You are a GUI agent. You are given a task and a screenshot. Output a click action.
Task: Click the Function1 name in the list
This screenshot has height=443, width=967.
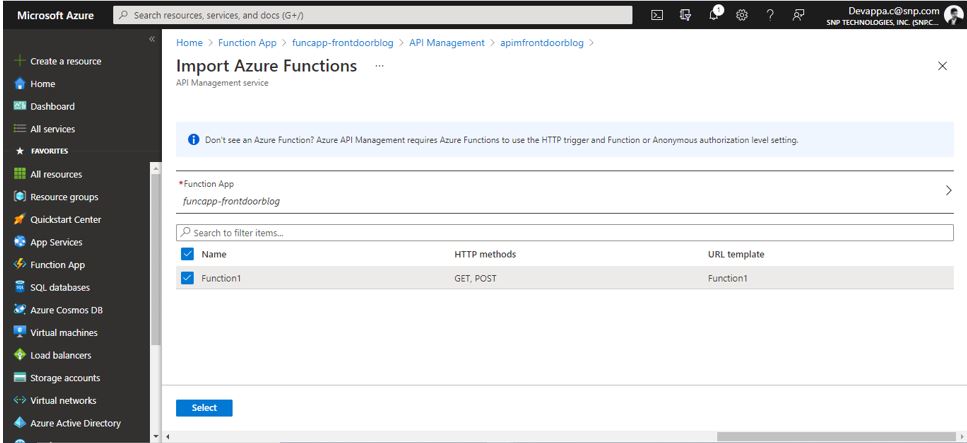tap(221, 278)
